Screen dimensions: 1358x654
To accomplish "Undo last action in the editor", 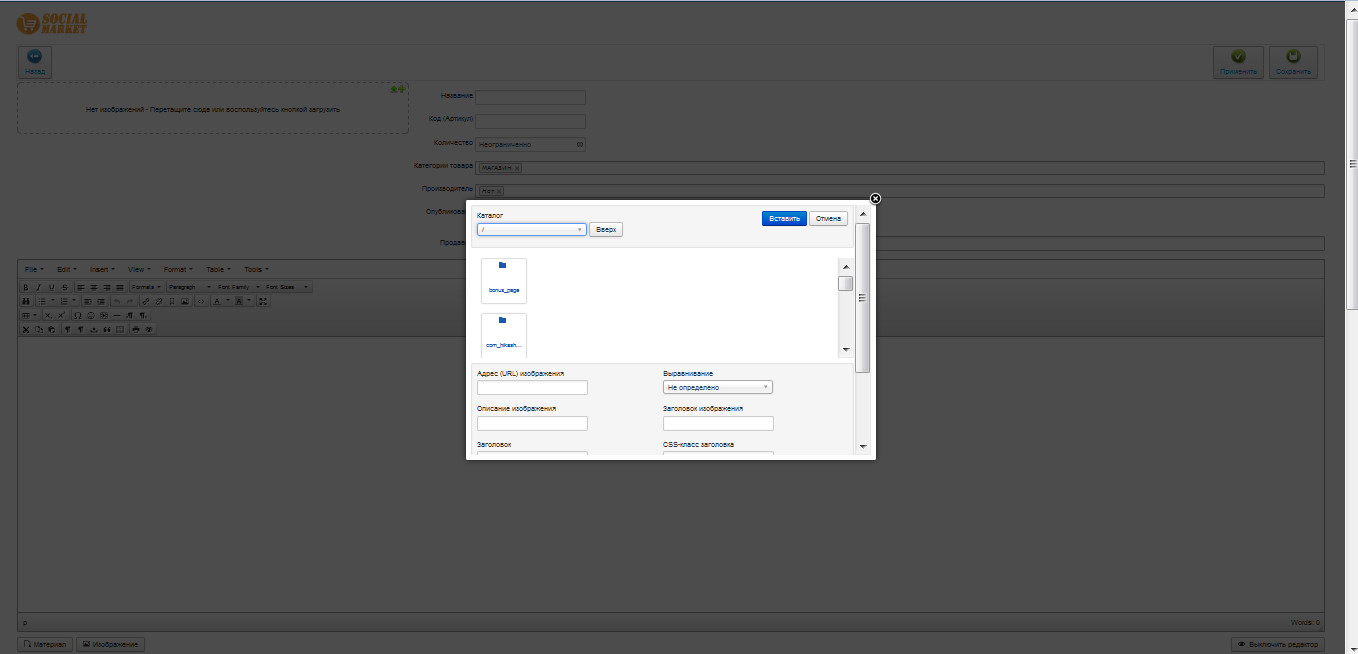I will 117,301.
